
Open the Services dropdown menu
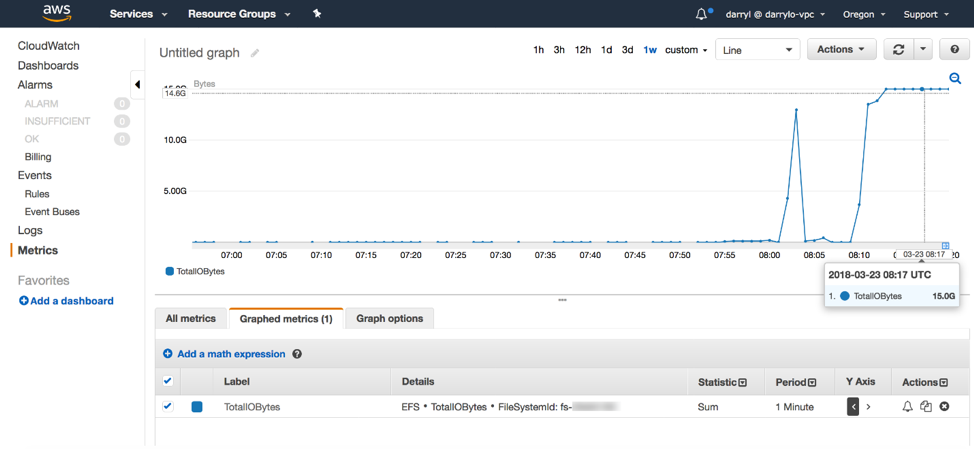coord(139,14)
